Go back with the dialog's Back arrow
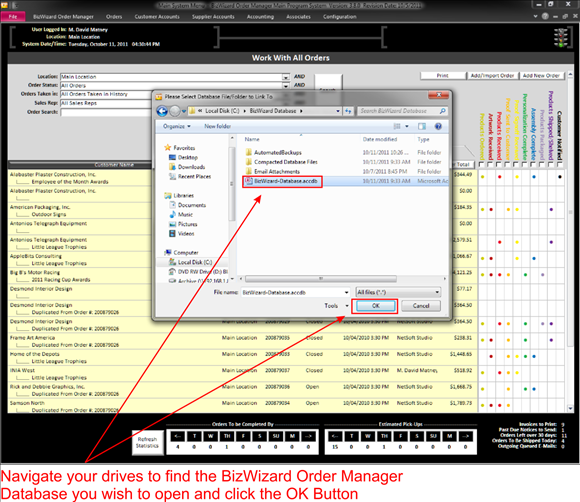This screenshot has height=502, width=580. pyautogui.click(x=162, y=111)
